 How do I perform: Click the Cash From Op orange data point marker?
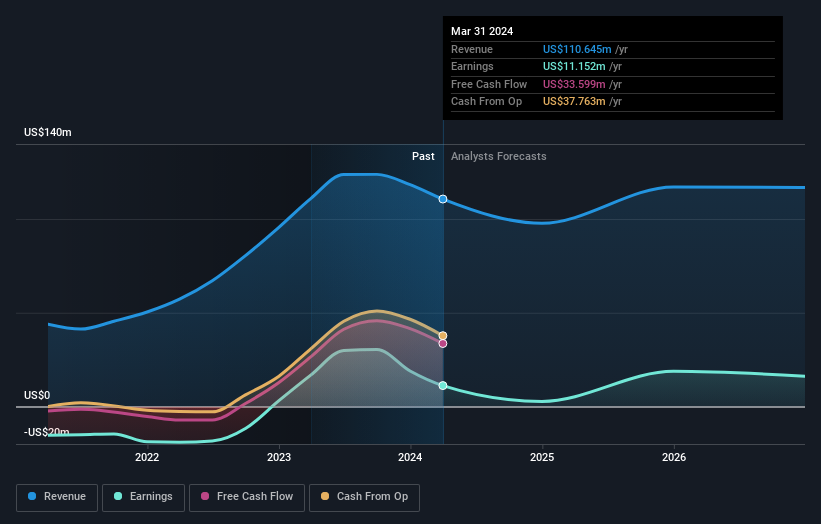click(443, 336)
